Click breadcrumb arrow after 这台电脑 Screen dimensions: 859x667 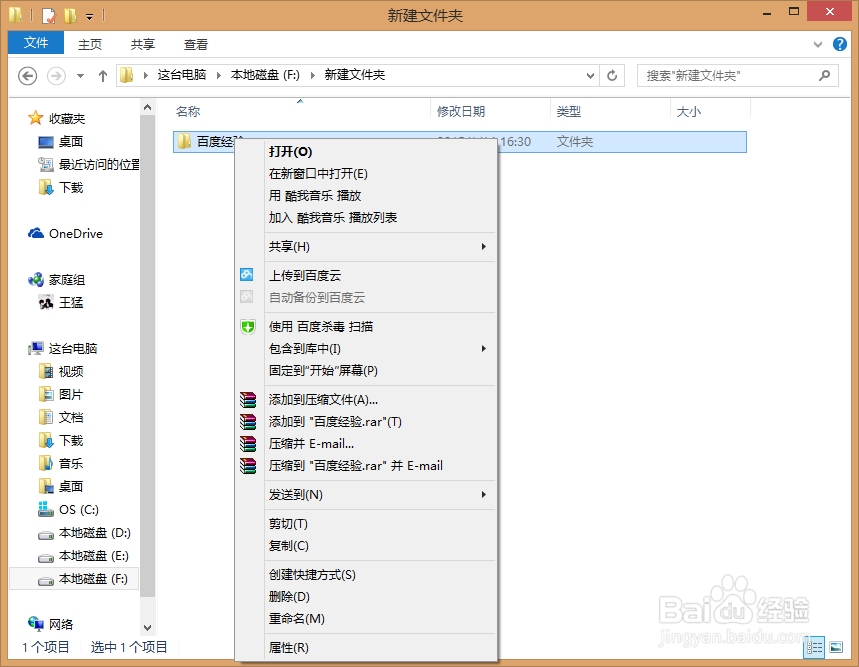pyautogui.click(x=219, y=76)
